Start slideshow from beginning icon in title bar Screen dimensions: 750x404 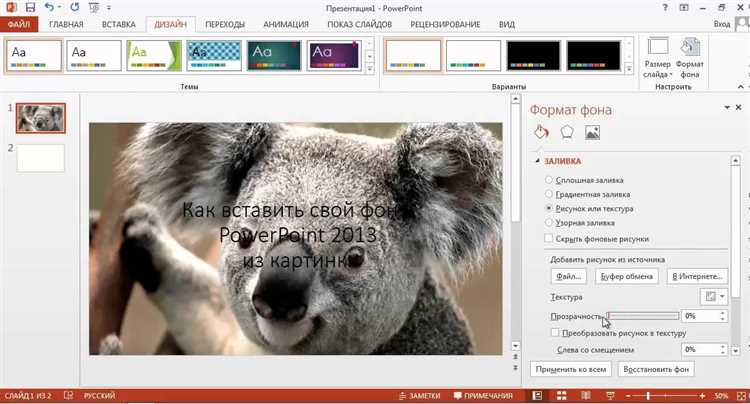(94, 8)
